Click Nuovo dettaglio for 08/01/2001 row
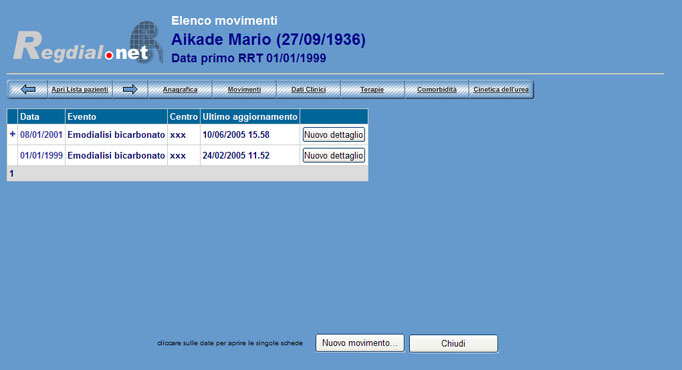Screen dimensions: 682x370 pos(334,135)
